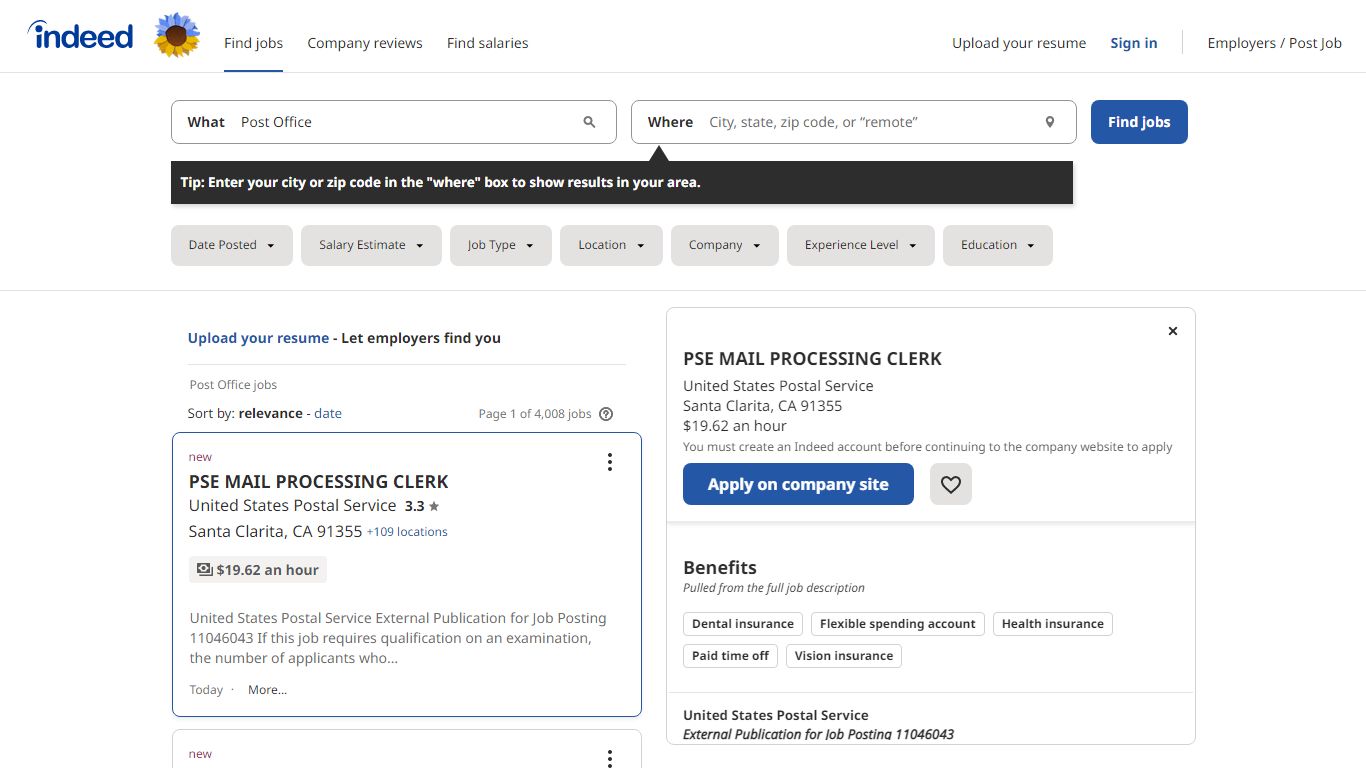Click the +109 locations link
Screen dimensions: 1366x768
pyautogui.click(x=407, y=532)
